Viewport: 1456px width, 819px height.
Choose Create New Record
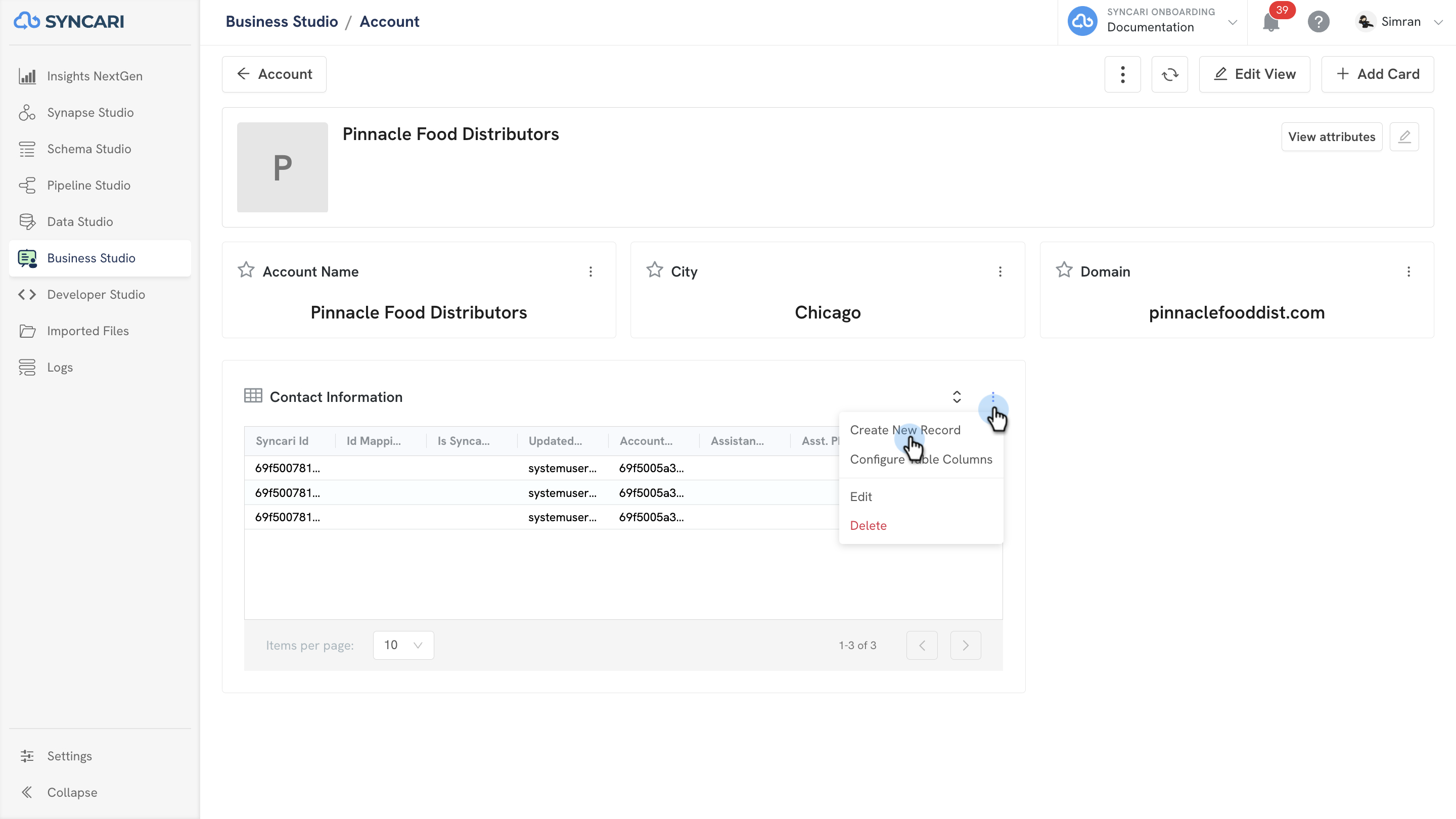click(921, 430)
